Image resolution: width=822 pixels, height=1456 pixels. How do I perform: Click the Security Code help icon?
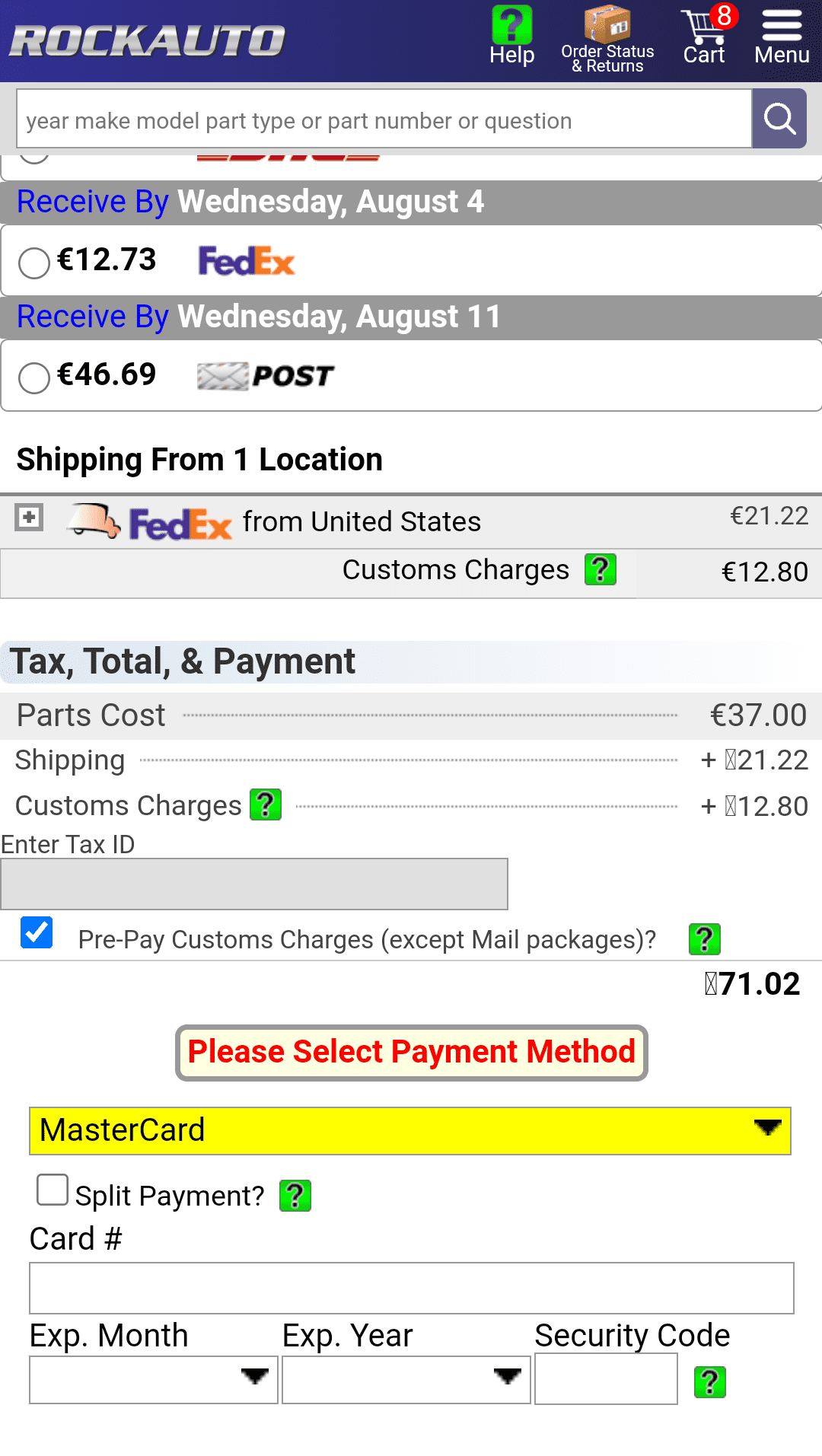709,1382
